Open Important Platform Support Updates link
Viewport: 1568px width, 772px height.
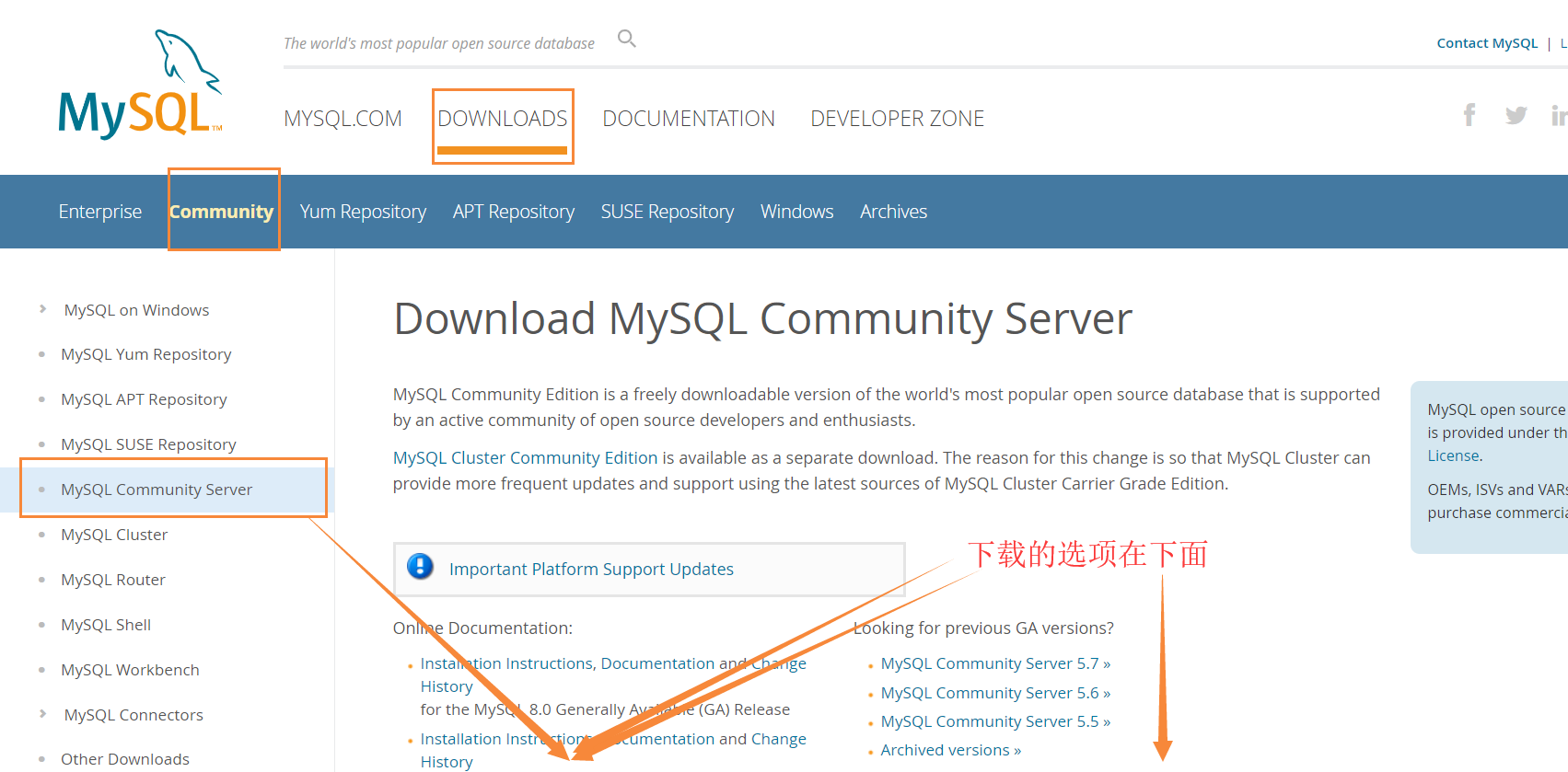591,569
